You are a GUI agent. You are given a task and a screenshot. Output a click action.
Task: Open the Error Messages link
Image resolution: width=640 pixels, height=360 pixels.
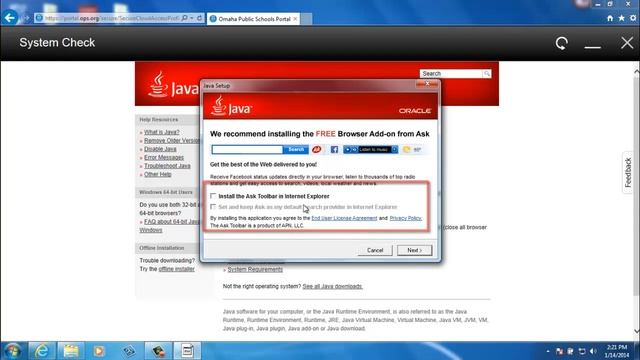tap(164, 158)
